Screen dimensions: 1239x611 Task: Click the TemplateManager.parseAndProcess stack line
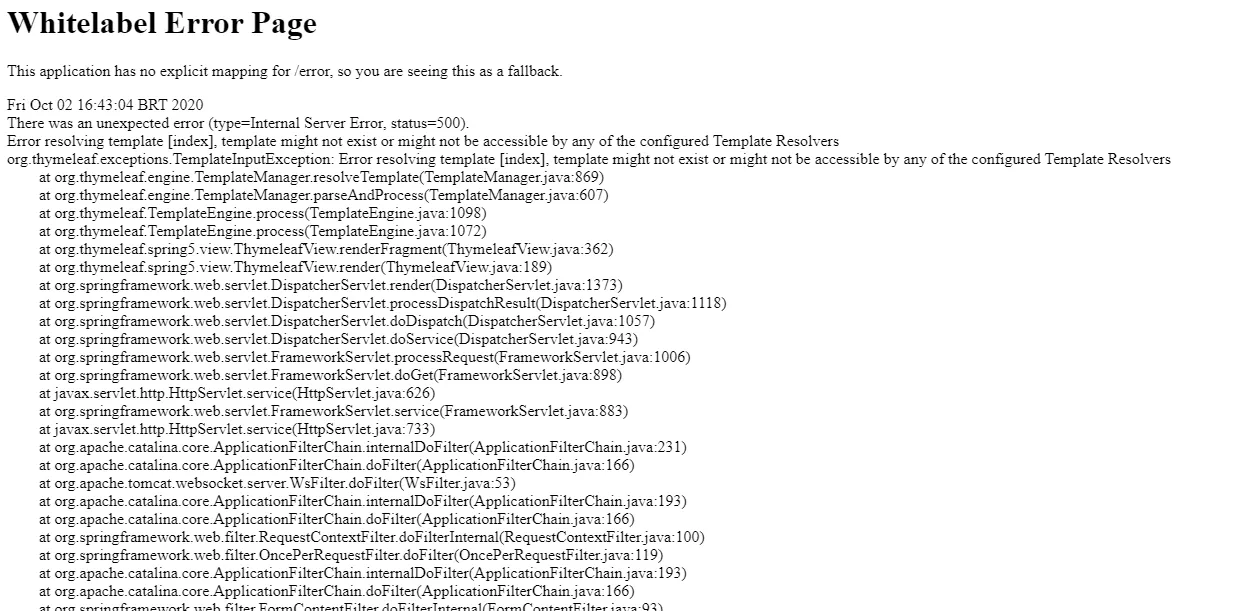point(323,195)
